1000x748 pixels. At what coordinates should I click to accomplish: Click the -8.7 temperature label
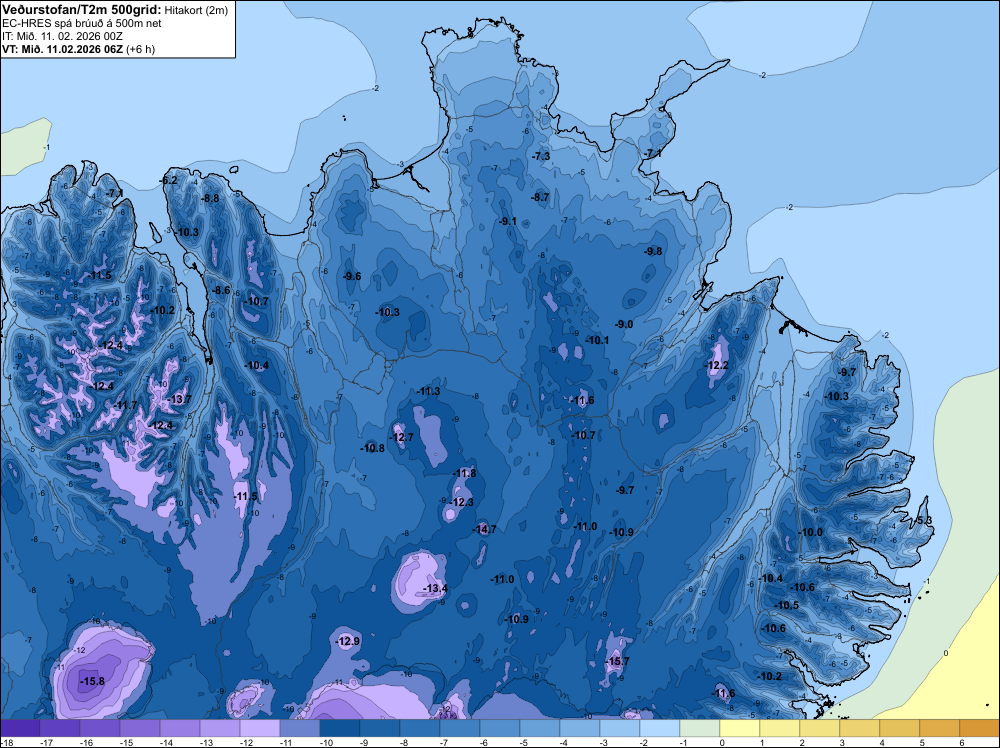click(540, 197)
